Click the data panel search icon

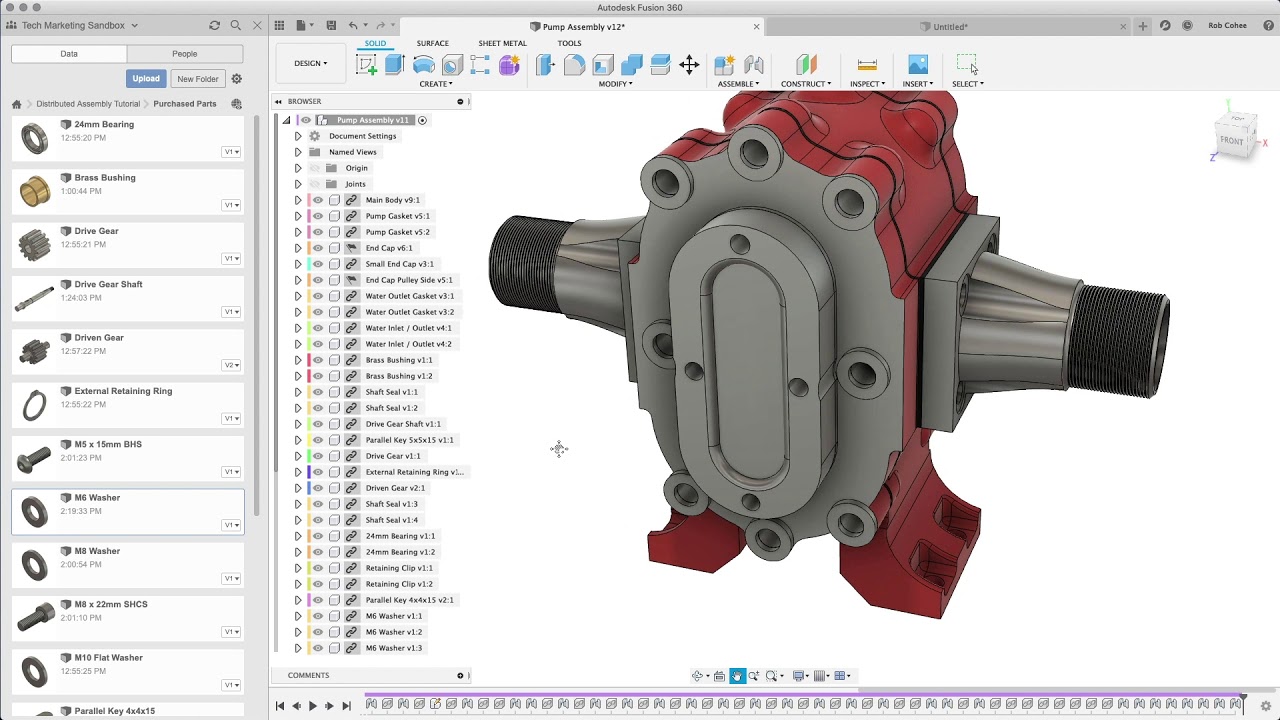click(x=236, y=25)
